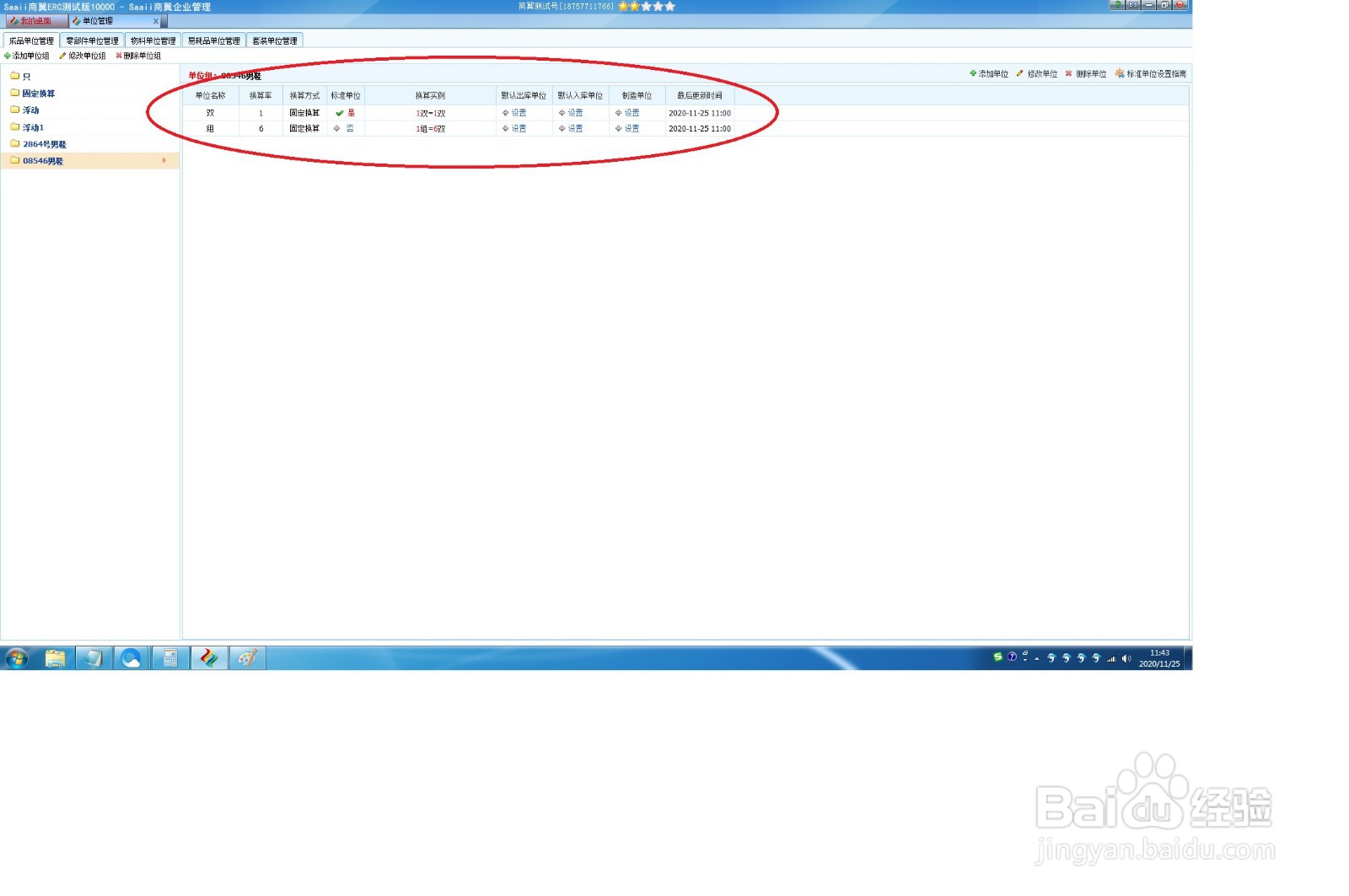This screenshot has width=1349, height=896.
Task: Open the calculator icon in the taskbar
Action: click(170, 658)
